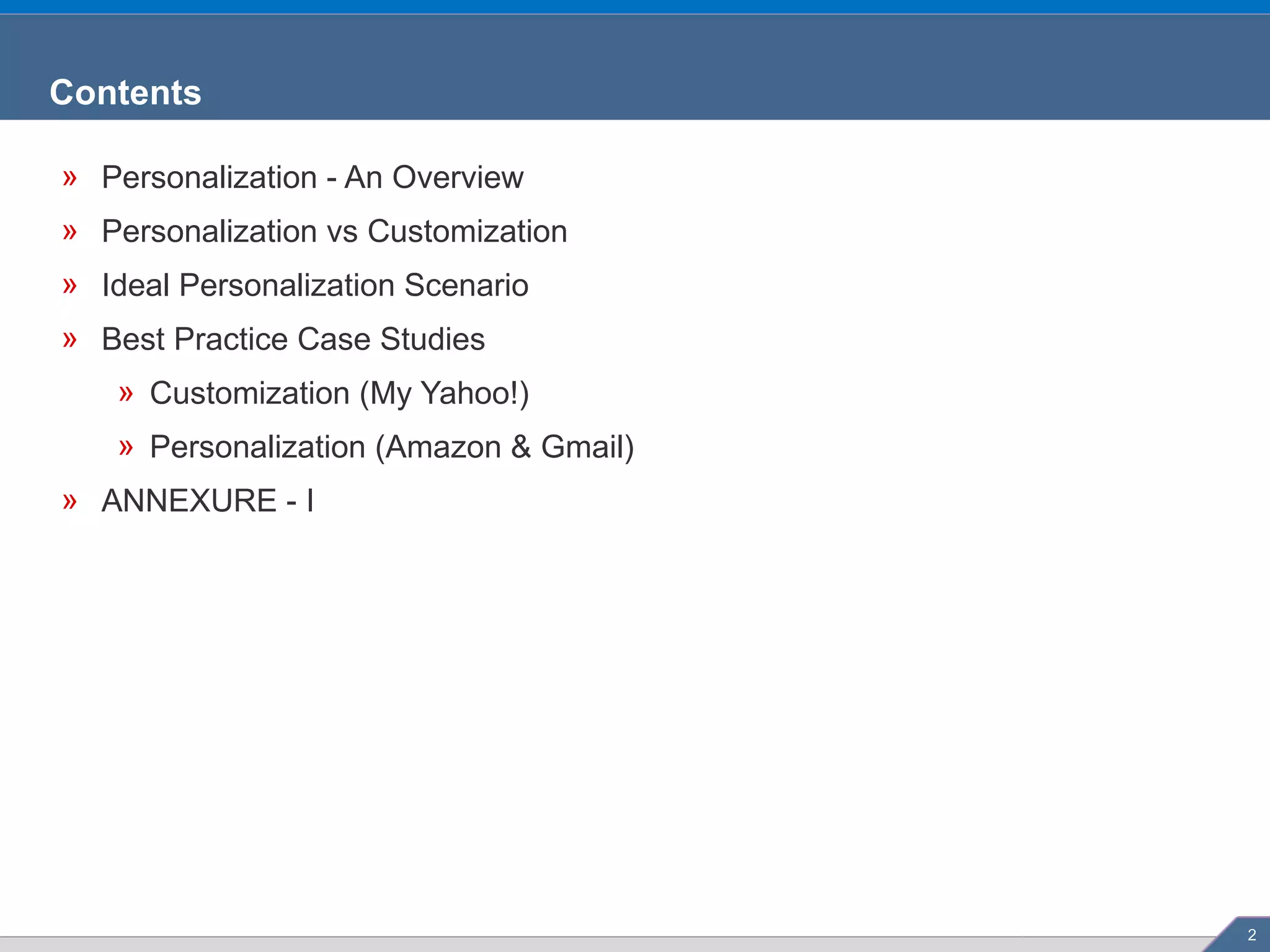Open Personalization (Amazon & Gmail) sub-item

click(x=392, y=447)
